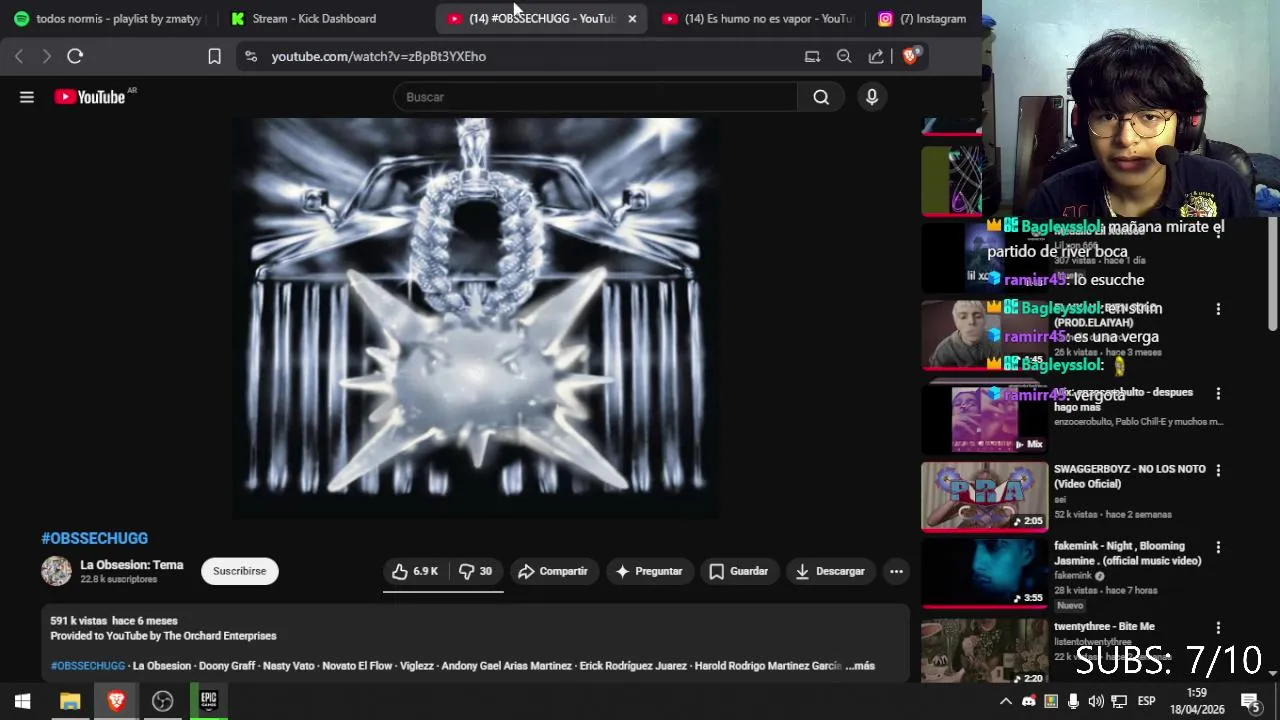Focus the Buscar search field
Image resolution: width=1280 pixels, height=720 pixels.
[x=596, y=97]
